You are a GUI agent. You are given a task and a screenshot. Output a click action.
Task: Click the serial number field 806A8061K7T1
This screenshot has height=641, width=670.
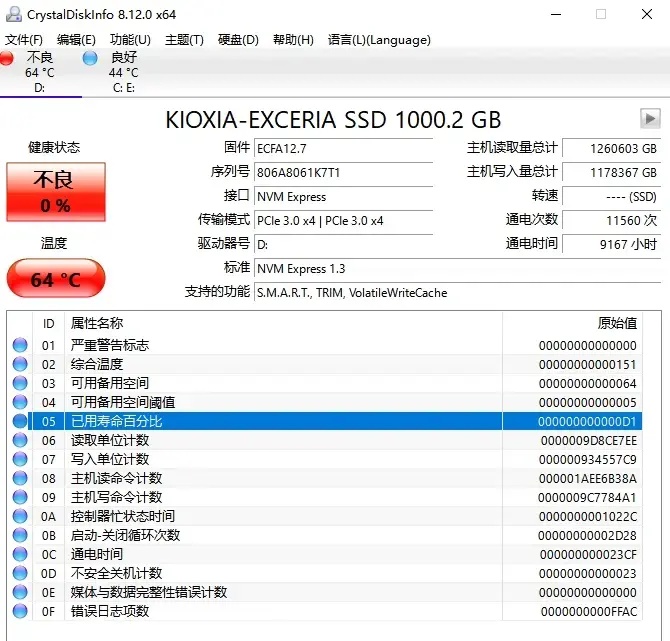pyautogui.click(x=344, y=173)
